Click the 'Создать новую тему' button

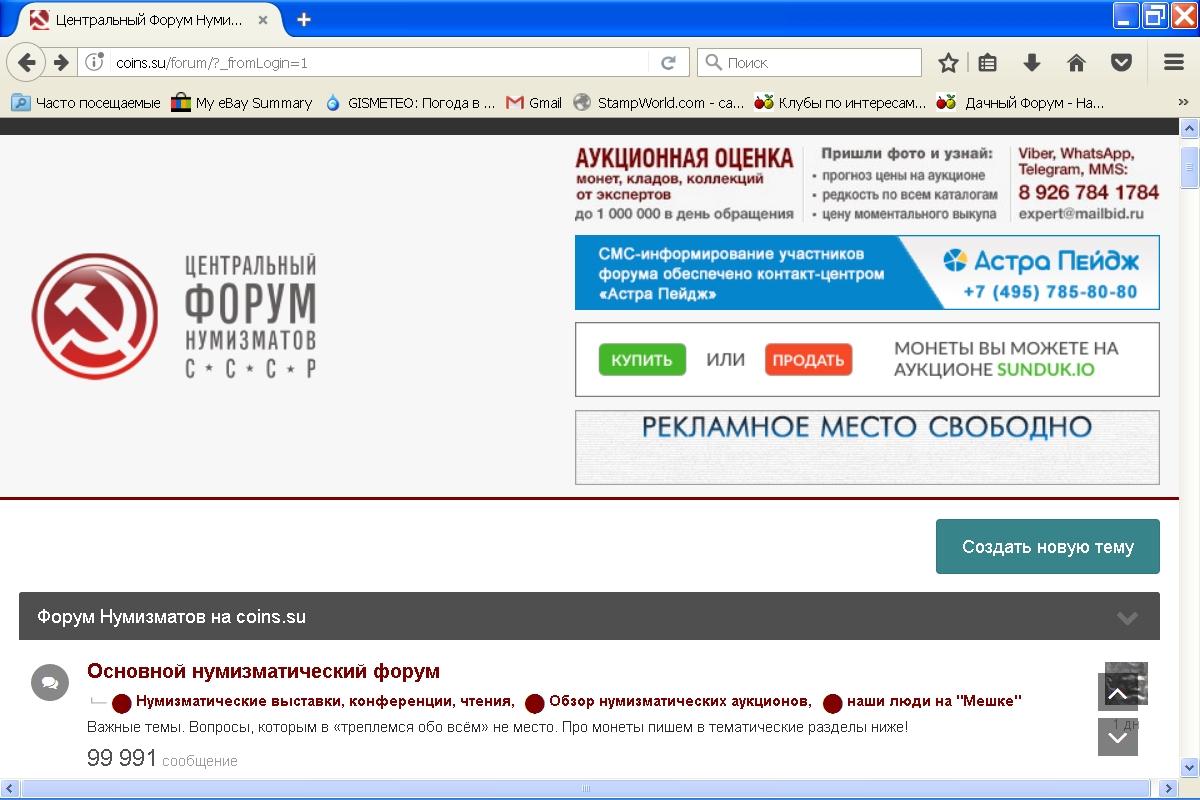point(1048,547)
